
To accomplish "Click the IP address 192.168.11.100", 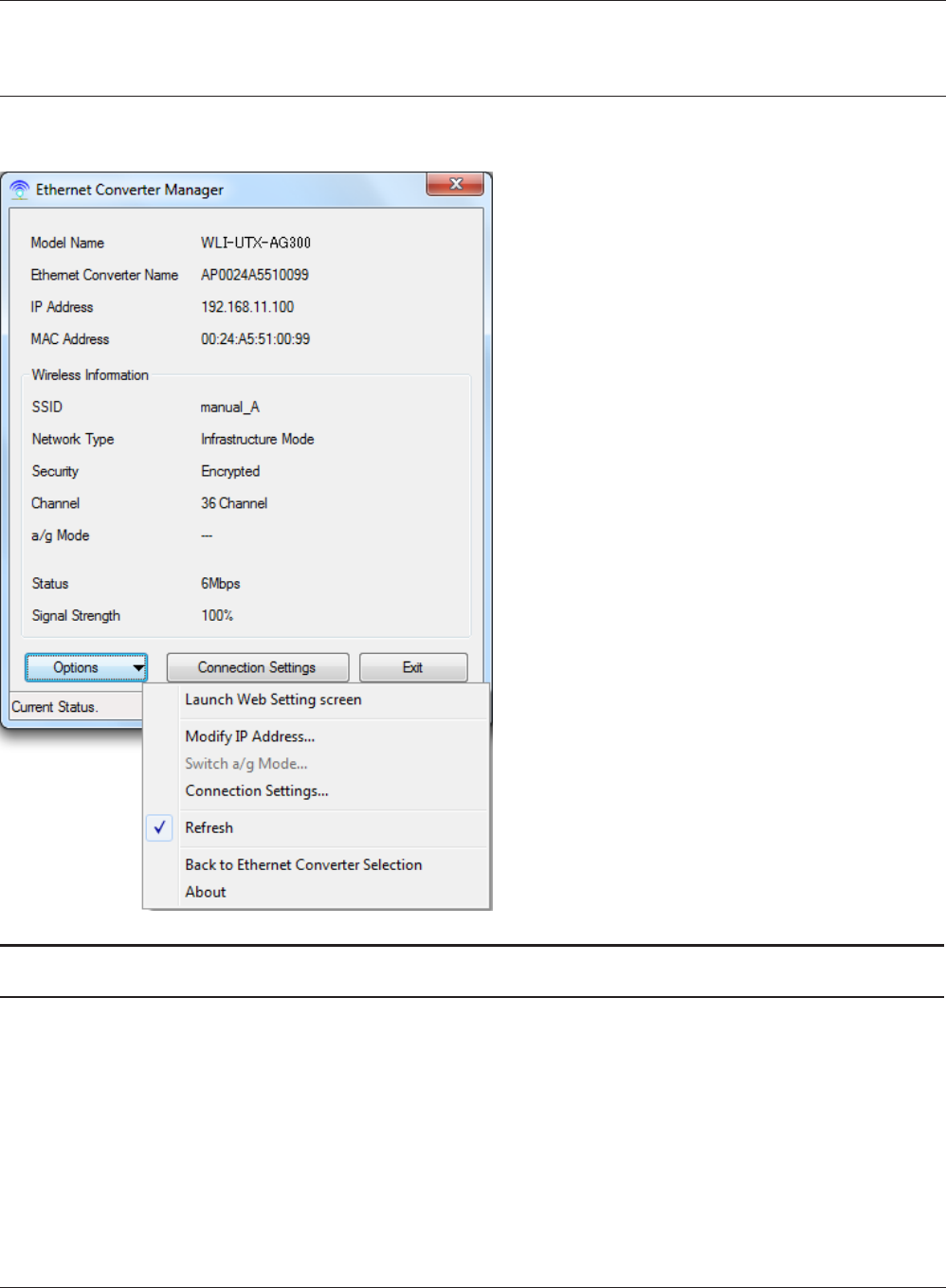I will point(247,307).
